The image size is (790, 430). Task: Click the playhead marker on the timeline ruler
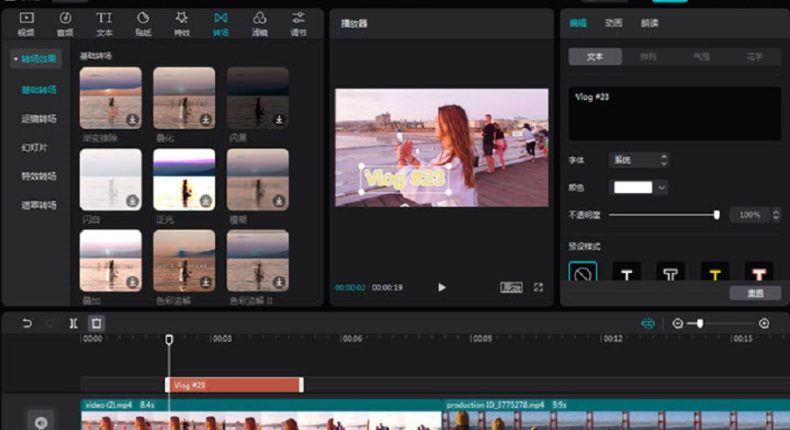pos(169,339)
